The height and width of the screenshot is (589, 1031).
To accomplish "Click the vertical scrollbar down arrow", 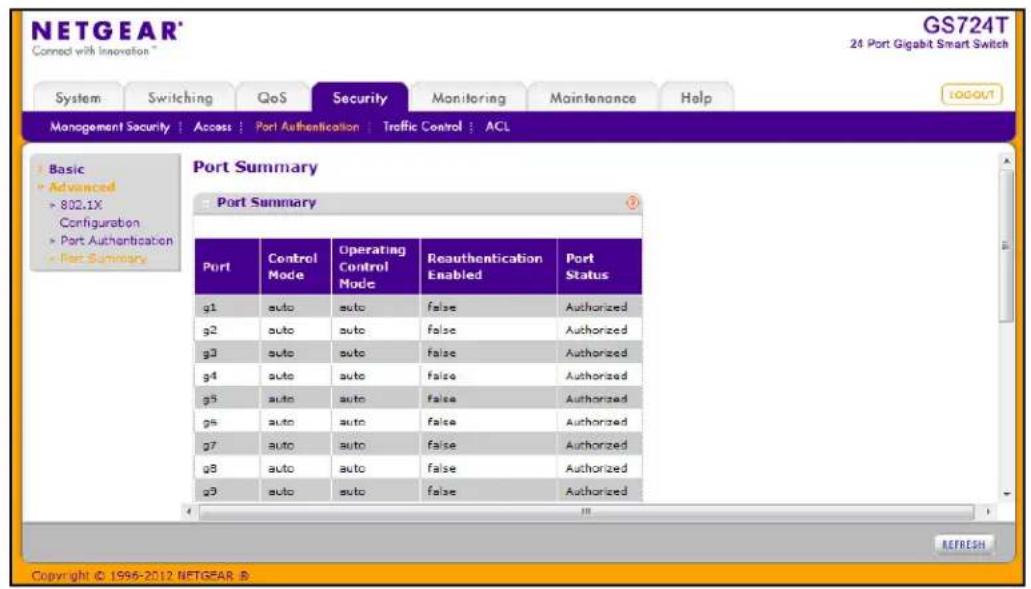I will 1005,494.
